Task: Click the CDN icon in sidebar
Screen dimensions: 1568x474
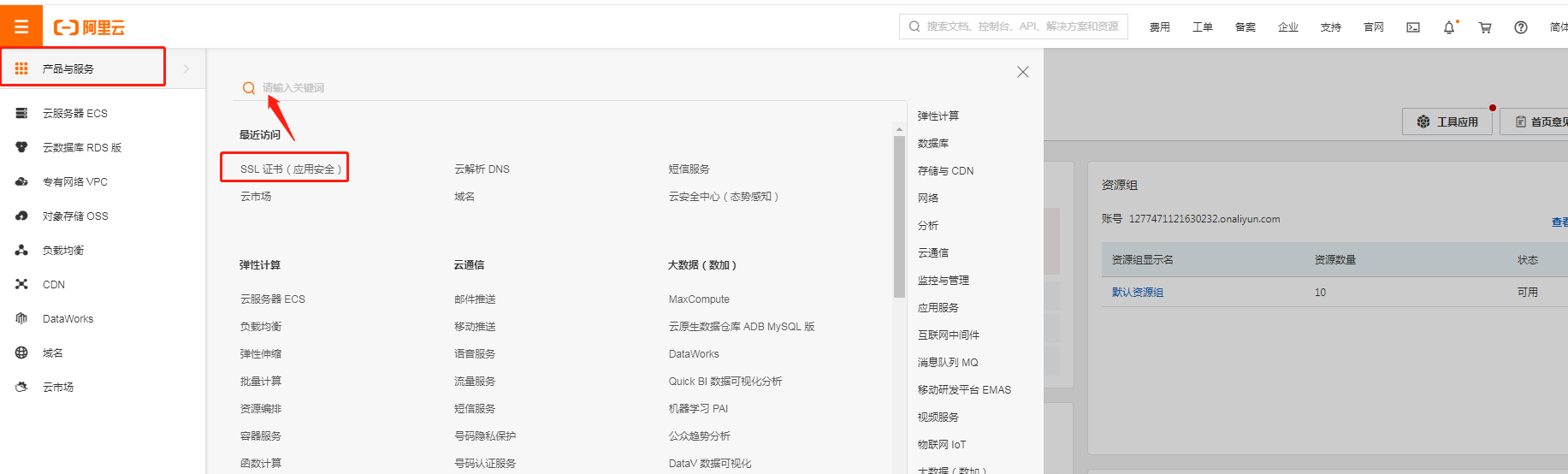Action: point(21,284)
